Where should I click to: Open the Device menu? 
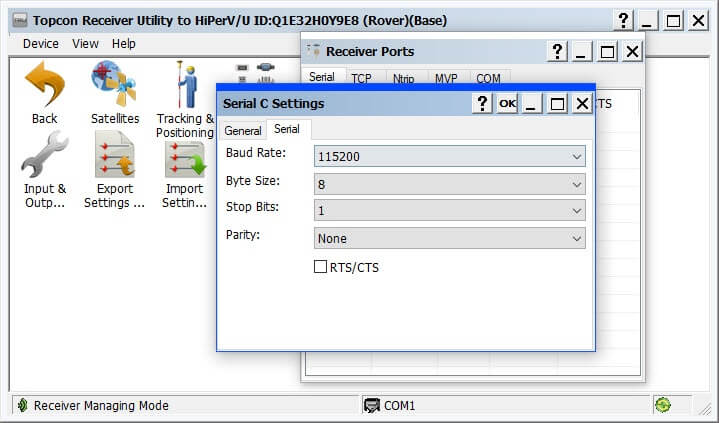point(41,44)
